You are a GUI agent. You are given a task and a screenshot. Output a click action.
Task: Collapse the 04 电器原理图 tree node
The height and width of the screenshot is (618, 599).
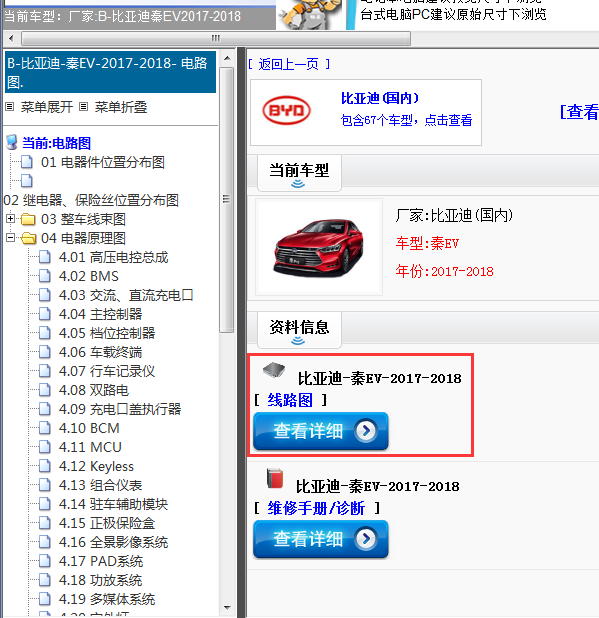[x=11, y=237]
